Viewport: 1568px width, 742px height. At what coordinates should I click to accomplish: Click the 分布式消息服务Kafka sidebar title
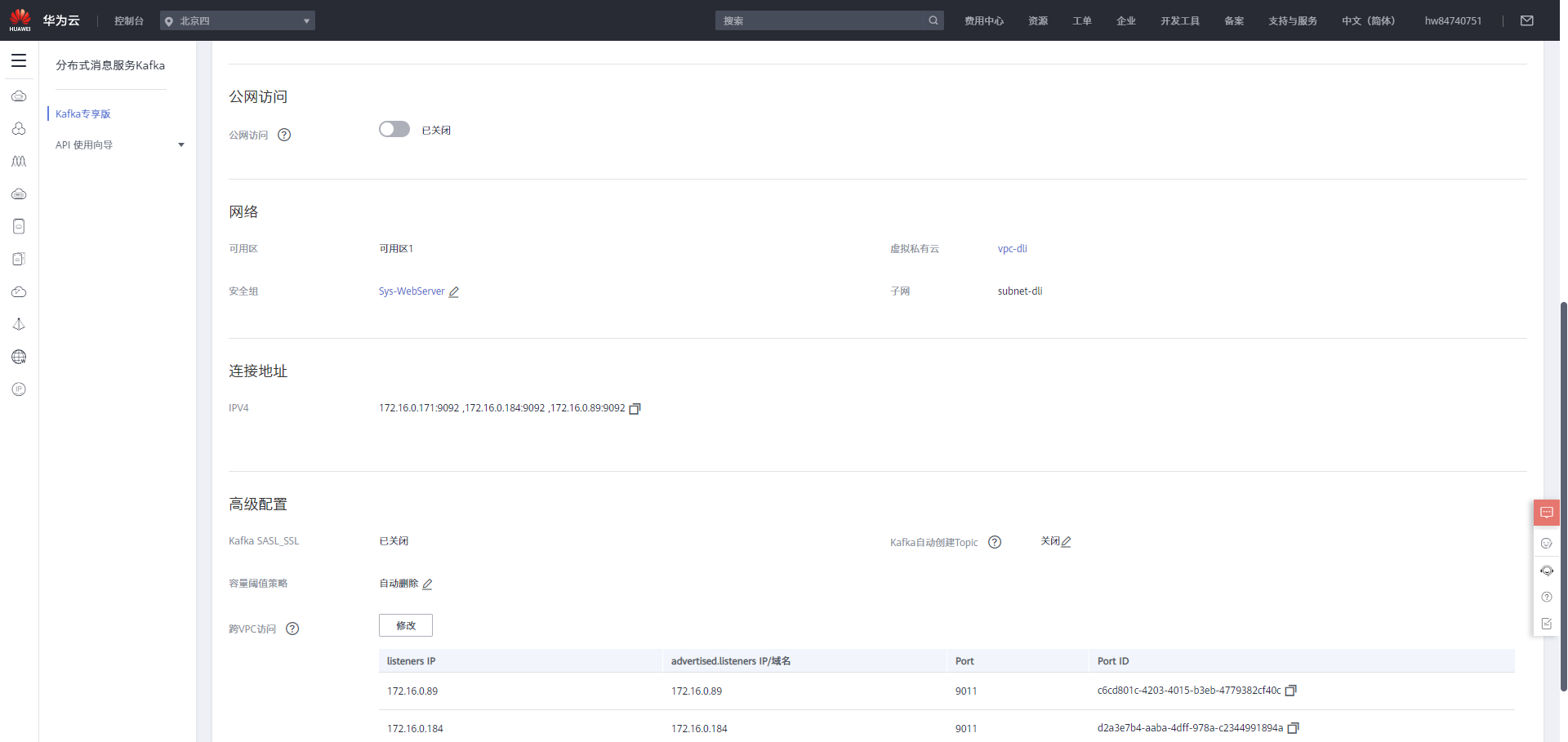point(110,65)
